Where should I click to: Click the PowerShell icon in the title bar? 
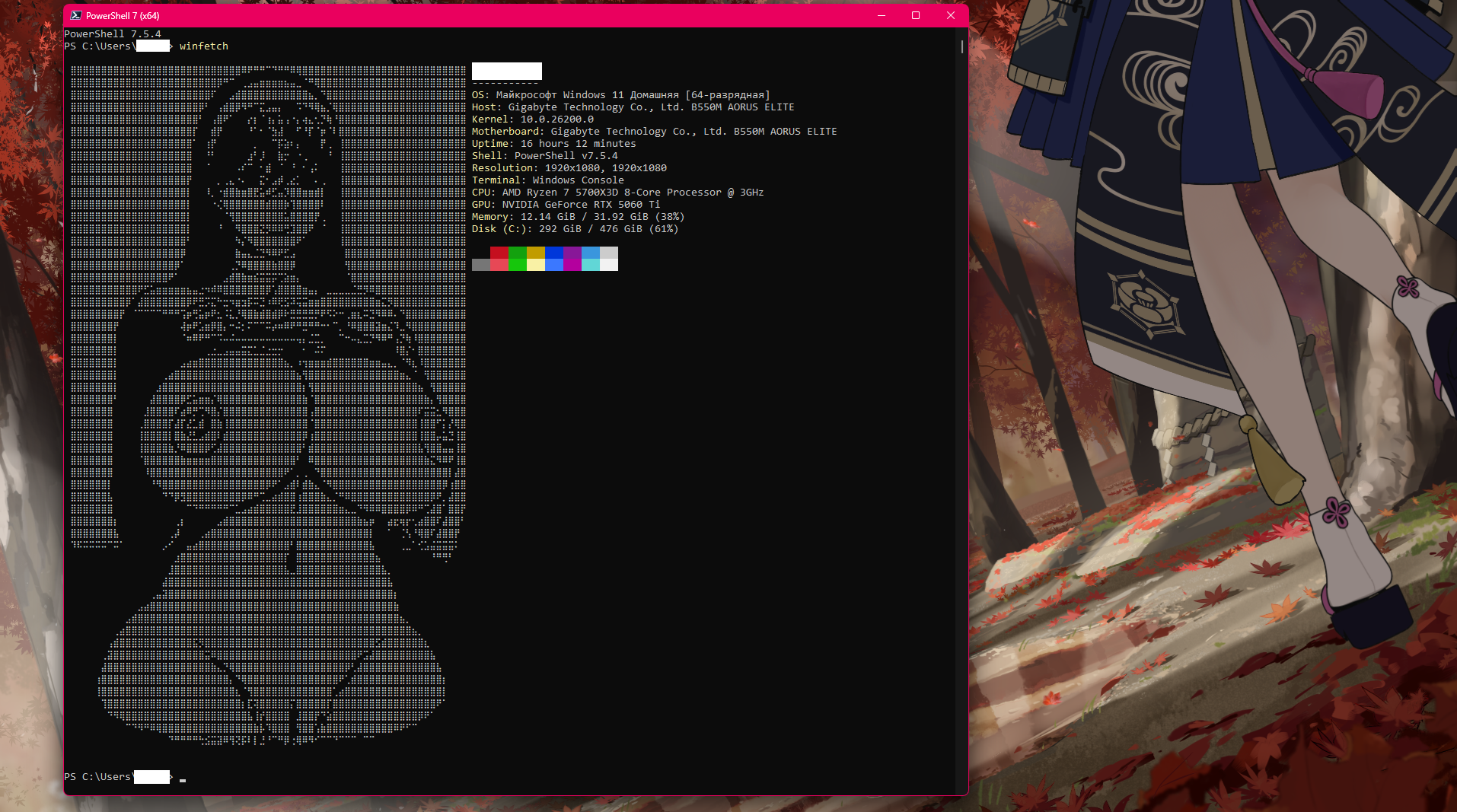[76, 15]
